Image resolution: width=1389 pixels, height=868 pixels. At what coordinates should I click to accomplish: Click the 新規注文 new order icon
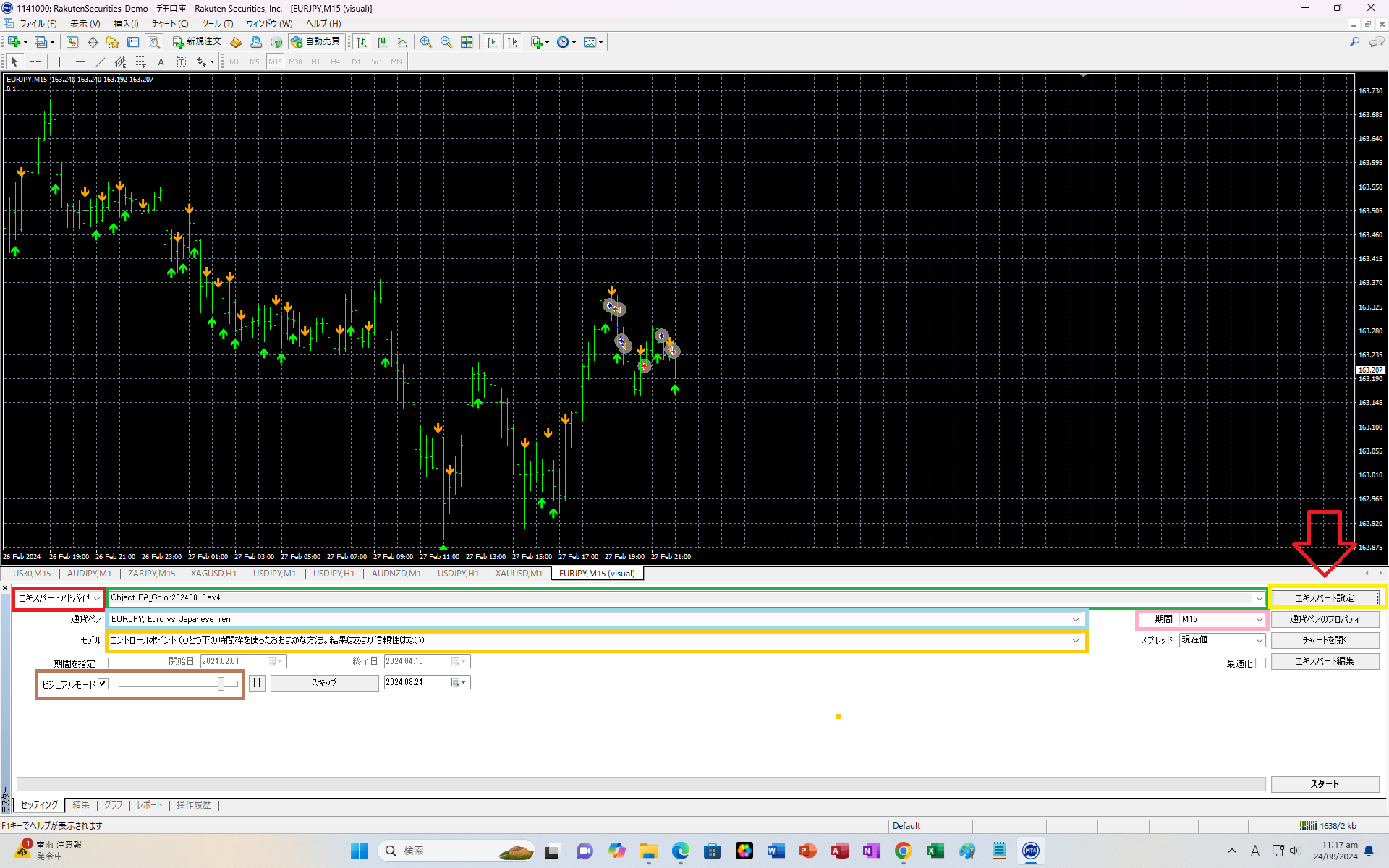tap(197, 42)
